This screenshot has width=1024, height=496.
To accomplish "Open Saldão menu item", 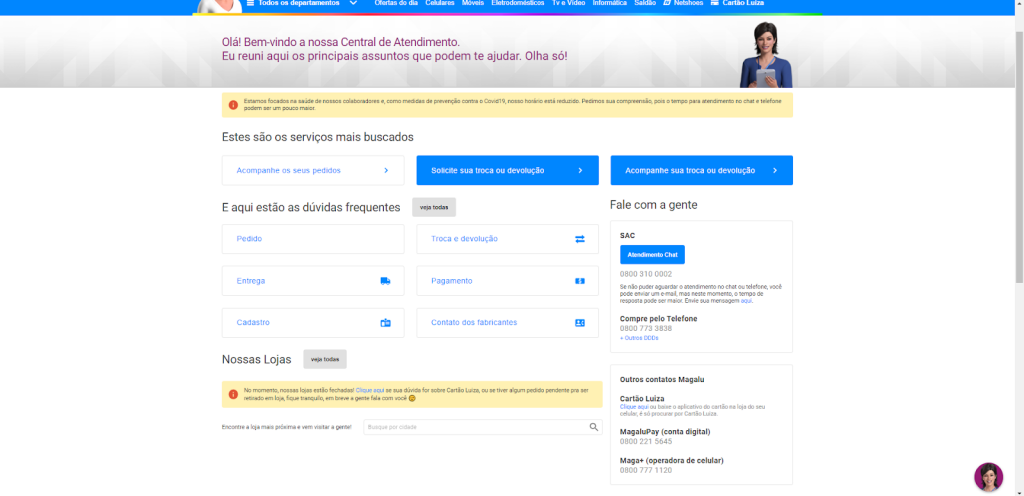I will click(645, 3).
